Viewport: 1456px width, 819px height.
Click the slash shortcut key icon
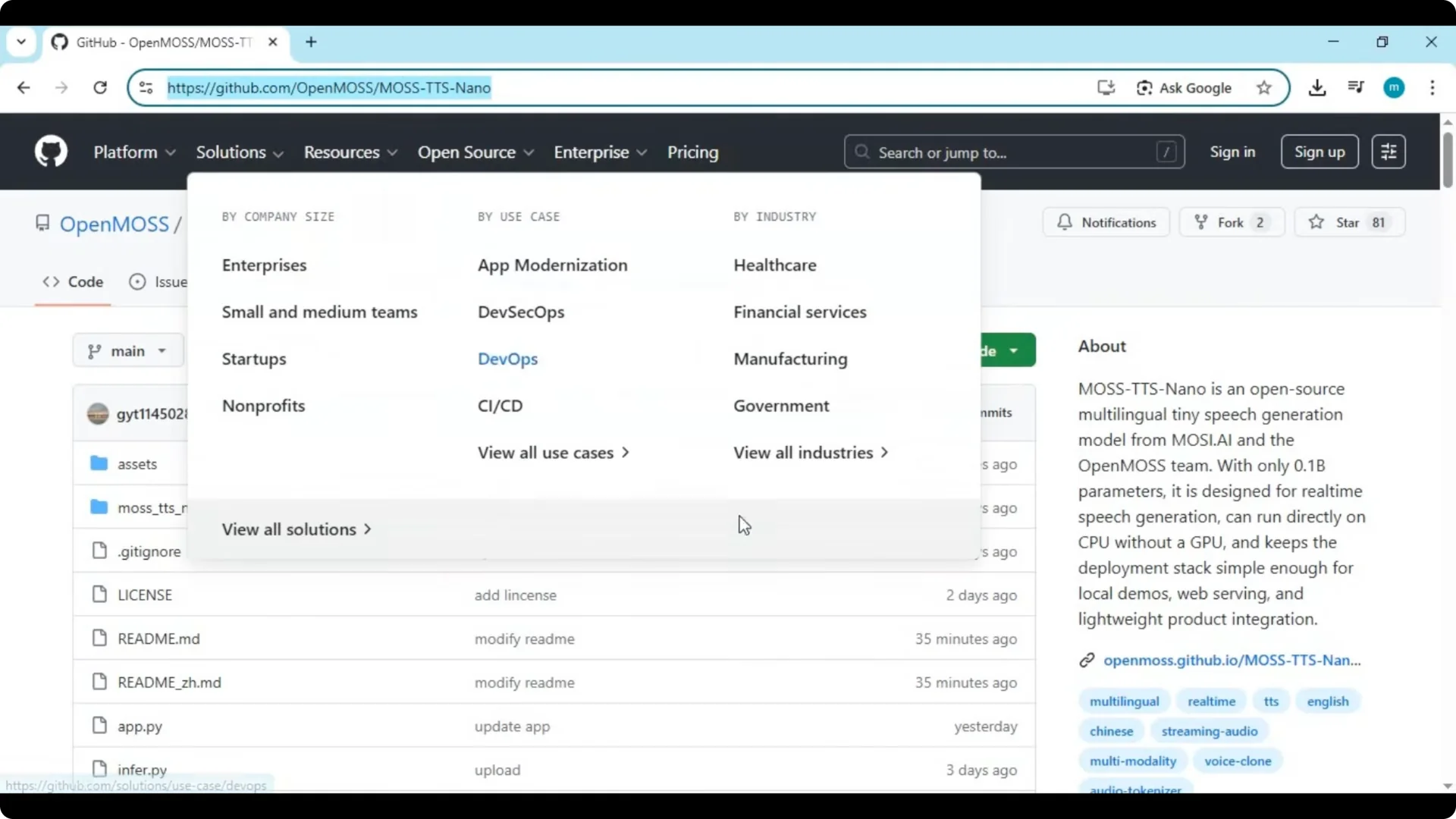[x=1166, y=152]
